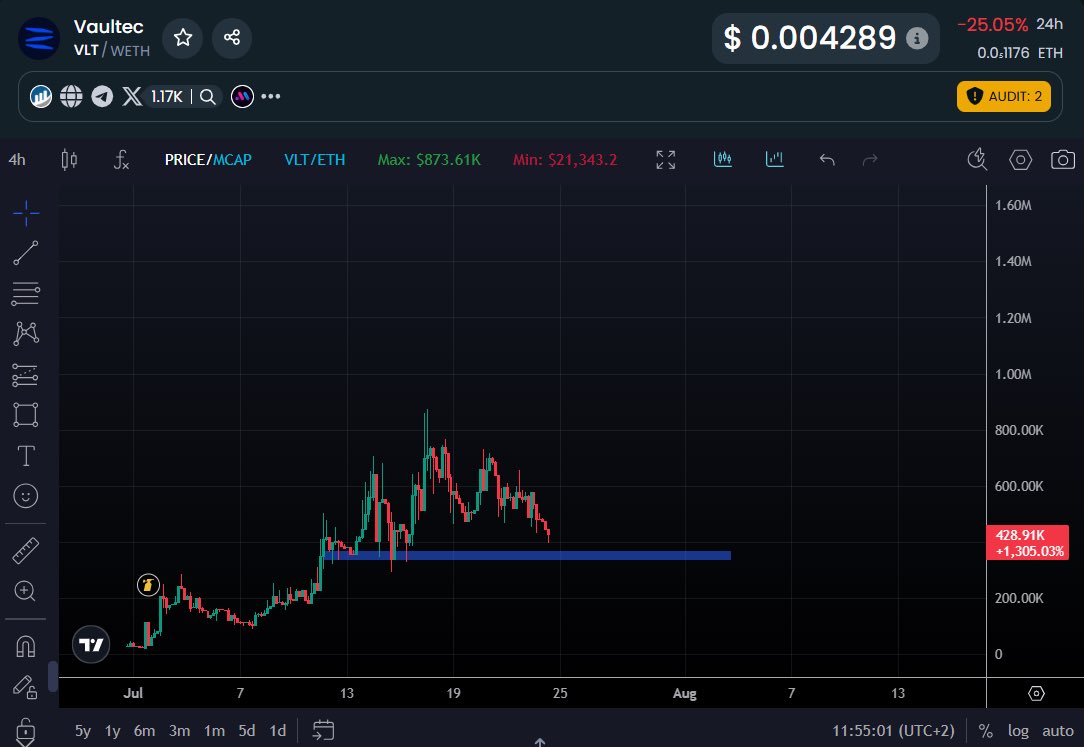
Task: Set range to 5y
Action: click(x=83, y=730)
